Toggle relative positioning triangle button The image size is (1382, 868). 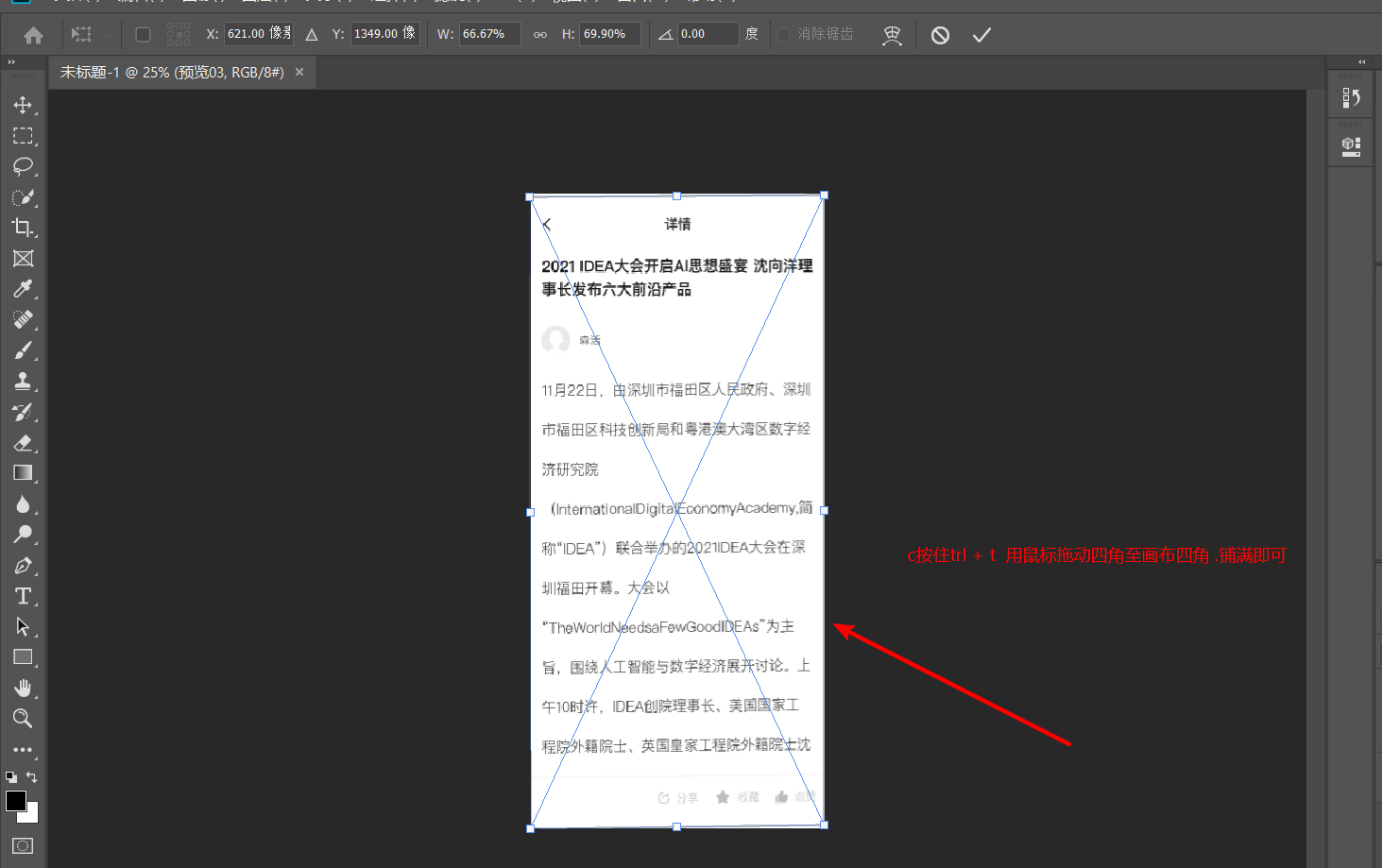pyautogui.click(x=312, y=35)
